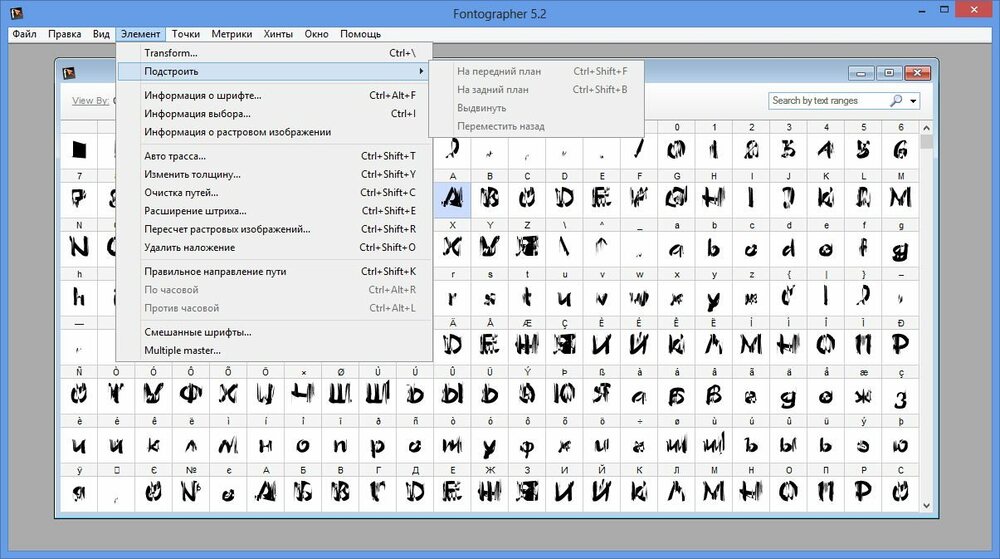Select the glyph cell for digit 6
Screen dimensions: 1000x559
[x=900, y=150]
